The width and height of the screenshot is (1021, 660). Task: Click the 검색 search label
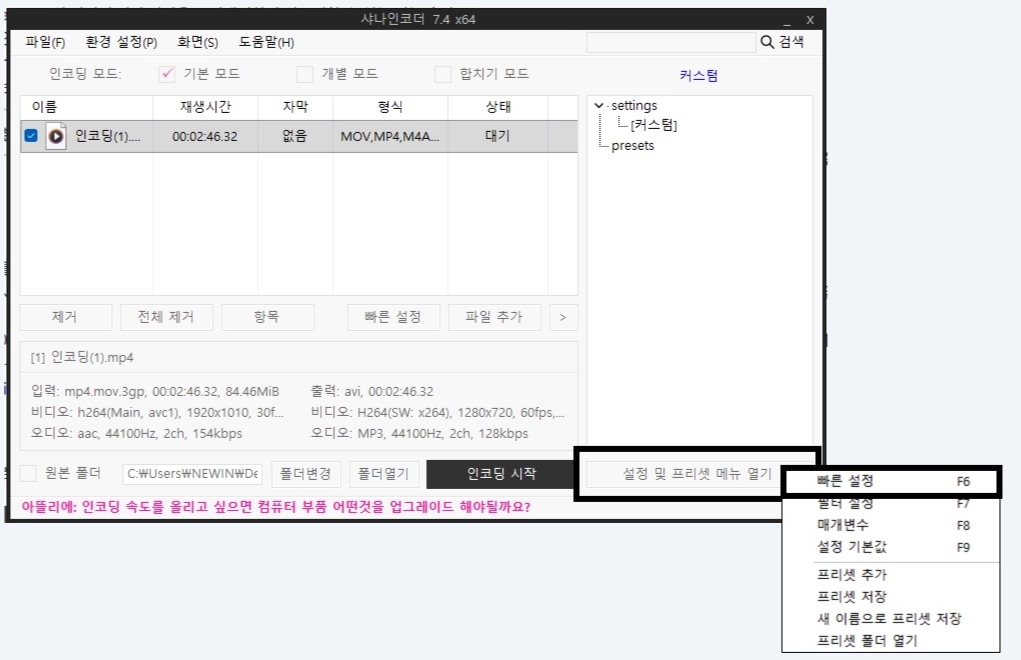(x=791, y=42)
